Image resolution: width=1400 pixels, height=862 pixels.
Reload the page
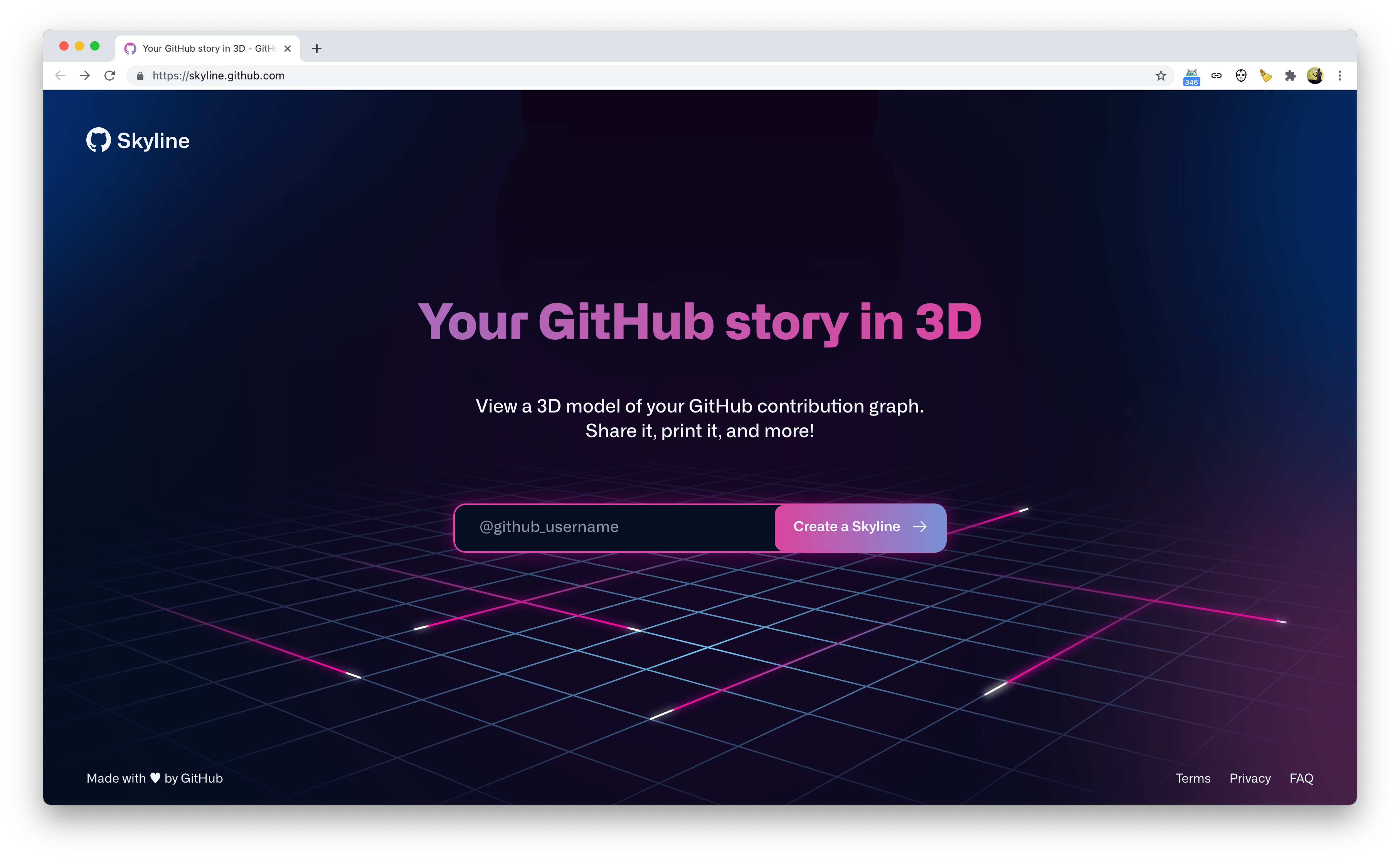pyautogui.click(x=109, y=76)
